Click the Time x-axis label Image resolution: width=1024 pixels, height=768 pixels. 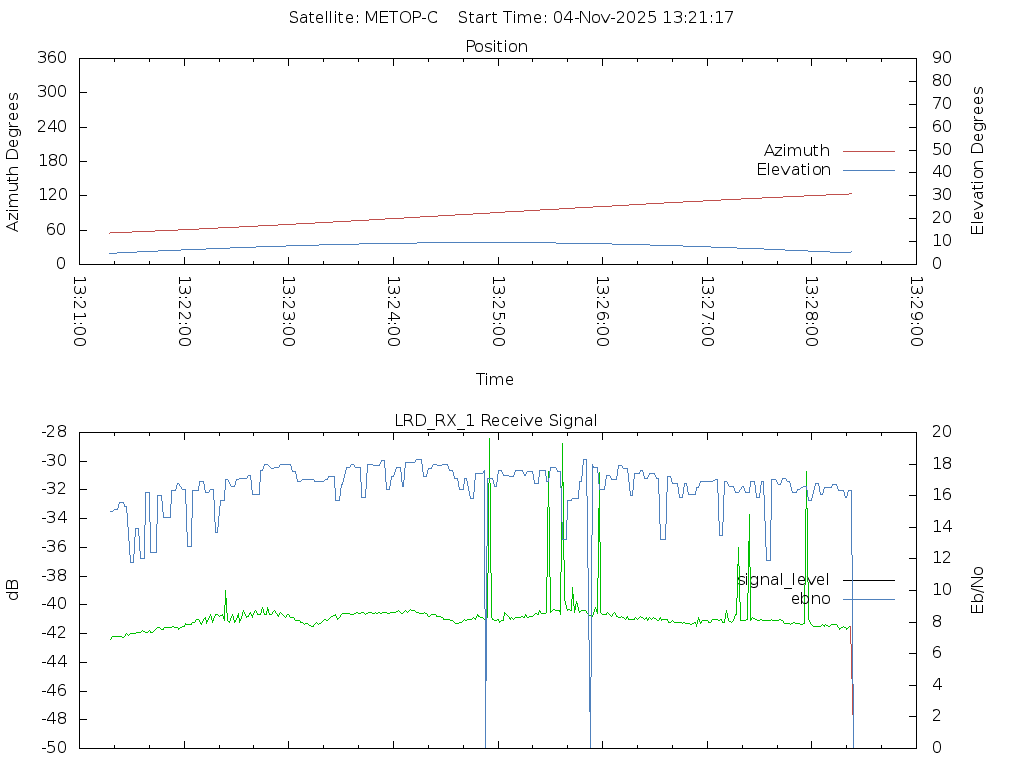495,380
